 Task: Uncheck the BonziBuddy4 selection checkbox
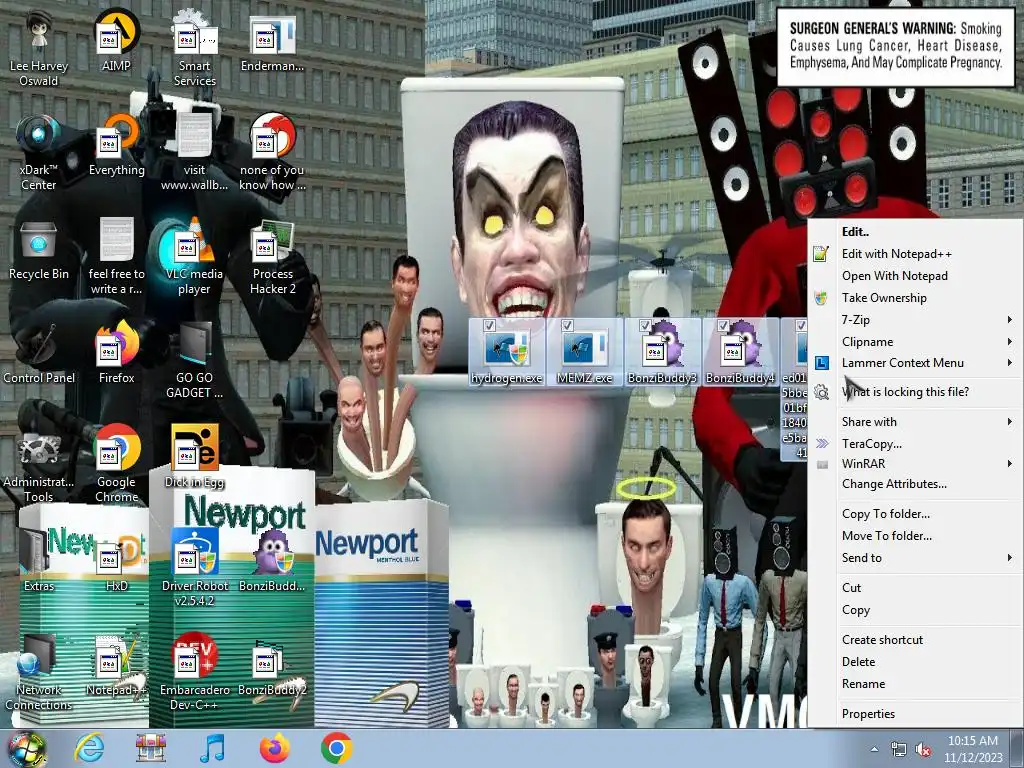[x=723, y=325]
